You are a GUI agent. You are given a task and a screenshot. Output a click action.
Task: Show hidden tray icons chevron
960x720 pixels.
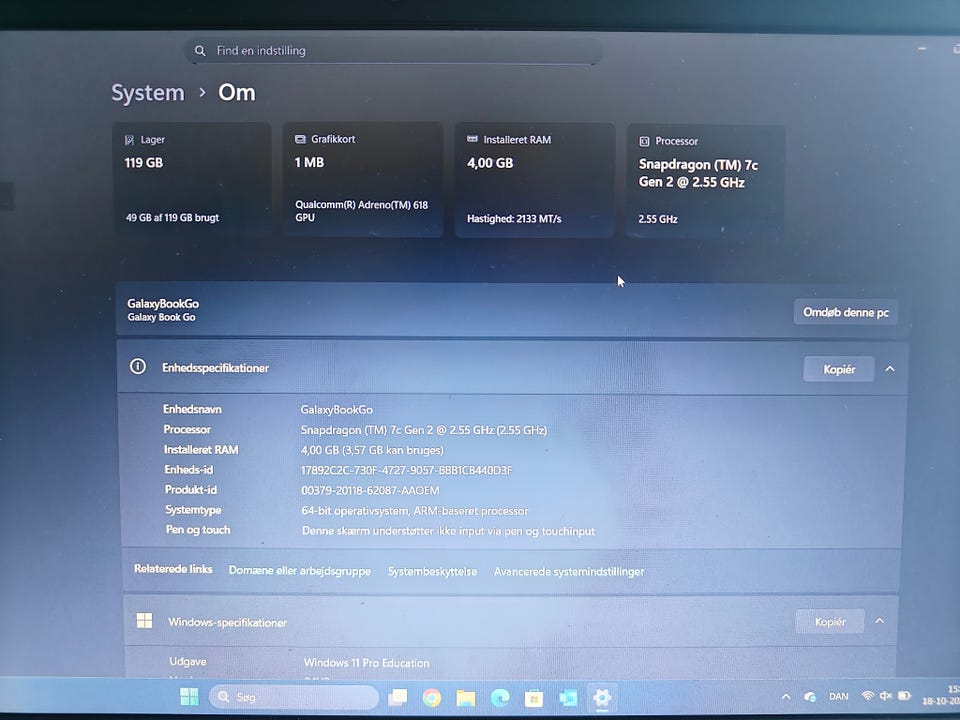tap(786, 697)
